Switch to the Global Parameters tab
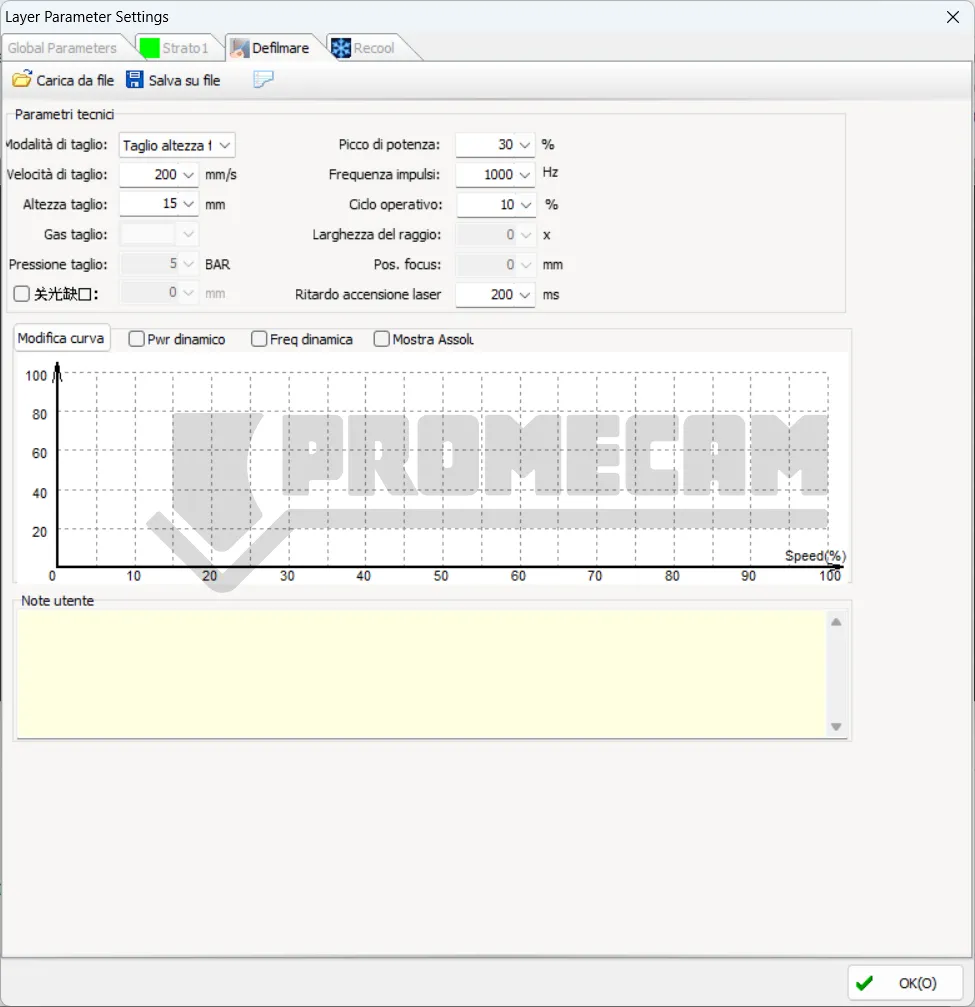Viewport: 975px width, 1007px height. coord(62,48)
